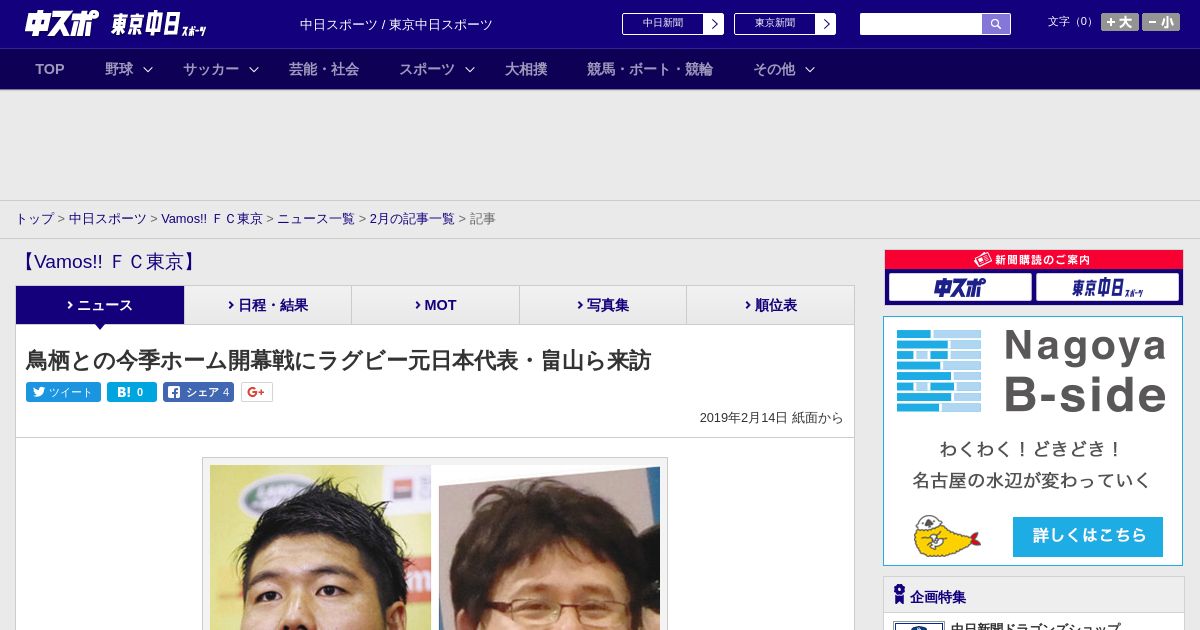Open the 東京新聞 site link

[x=775, y=23]
